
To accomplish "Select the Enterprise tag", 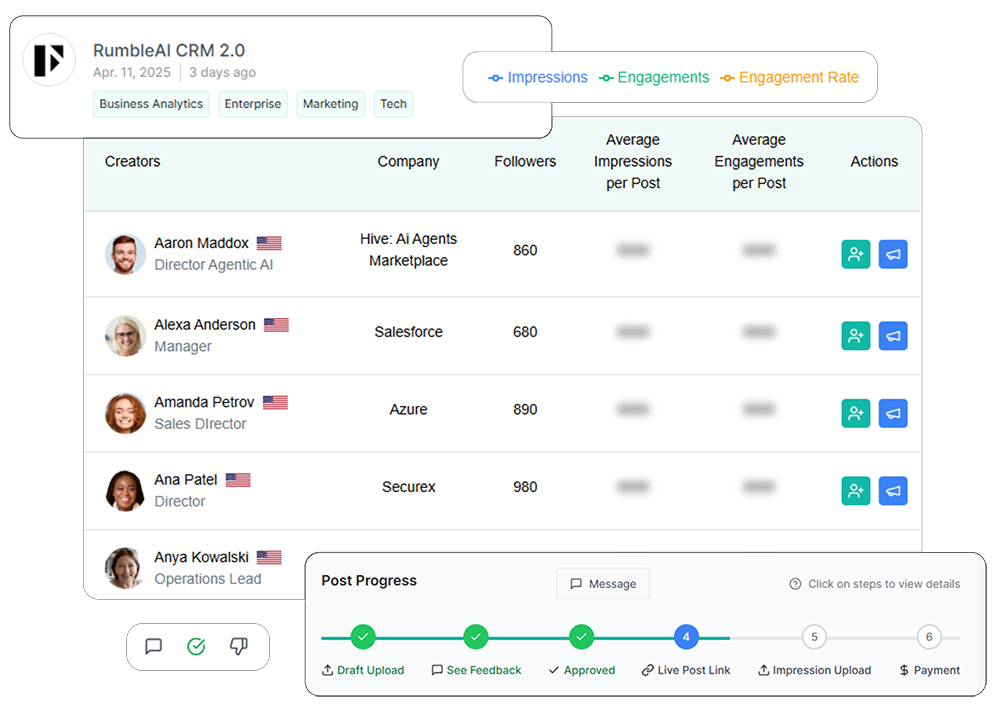I will coord(253,104).
